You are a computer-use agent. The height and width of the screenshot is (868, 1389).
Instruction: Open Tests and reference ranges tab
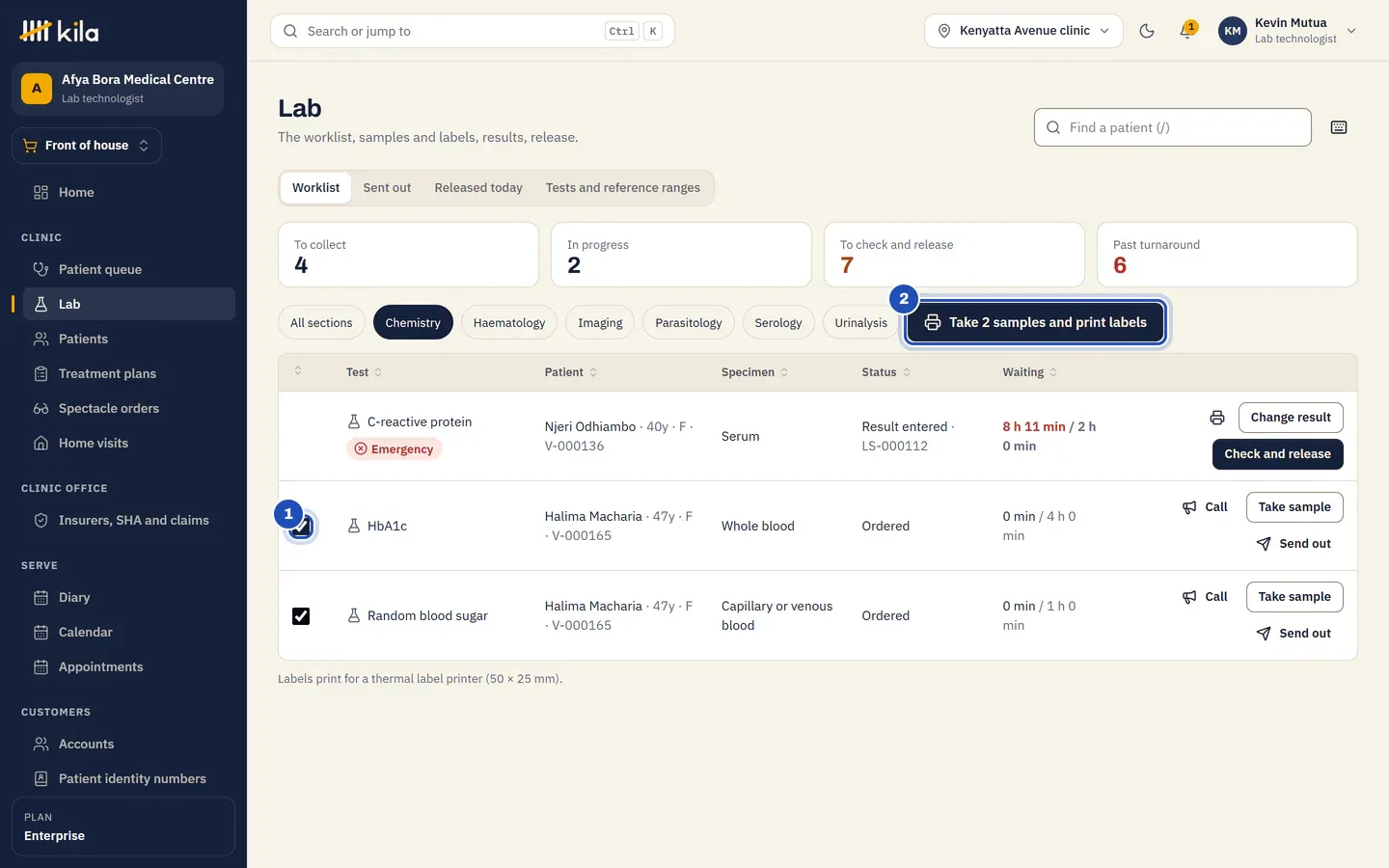pyautogui.click(x=623, y=188)
